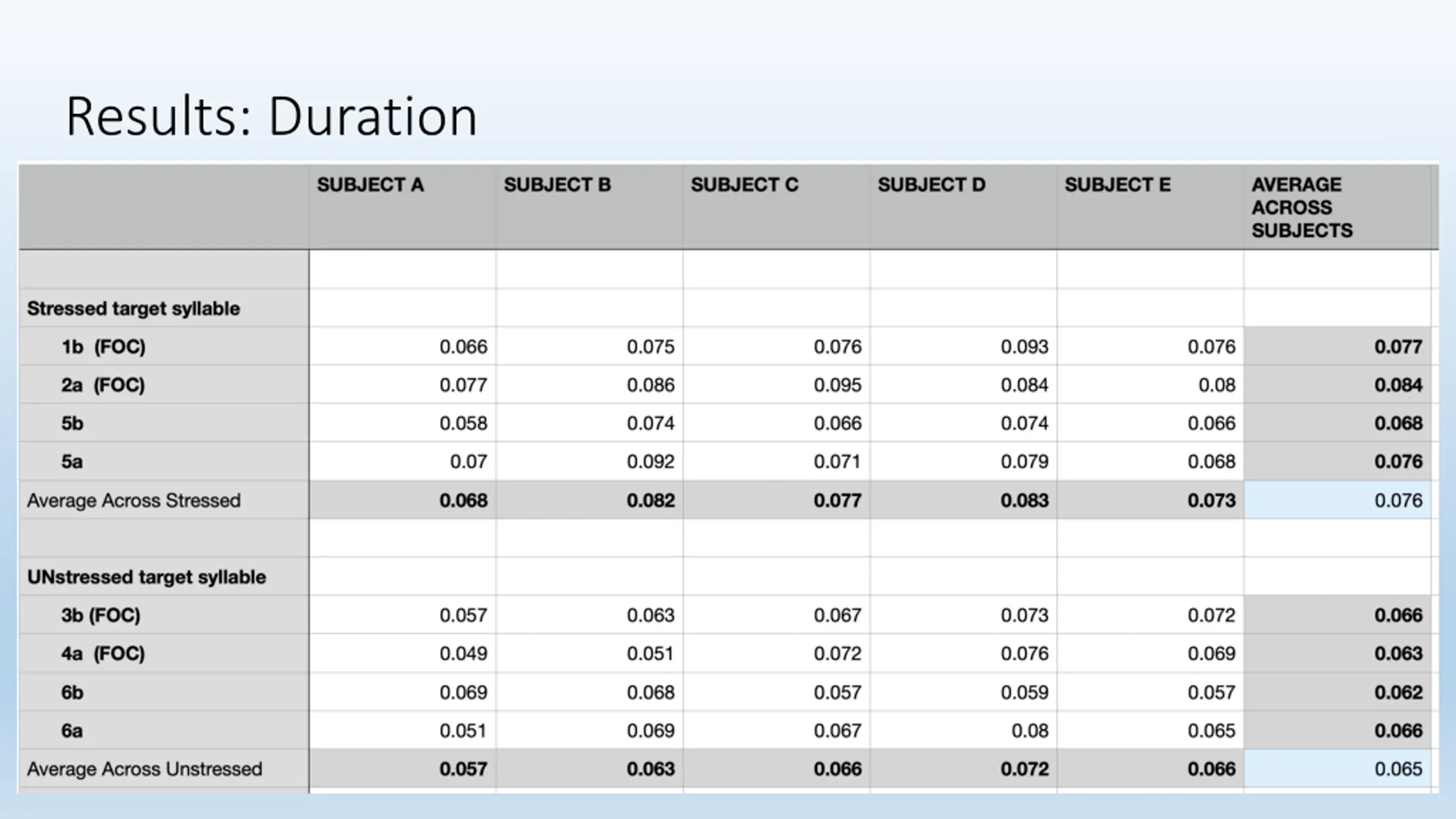Screen dimensions: 1456x819
Task: Click 0.057 for Subject A in row 3b
Action: coord(464,615)
